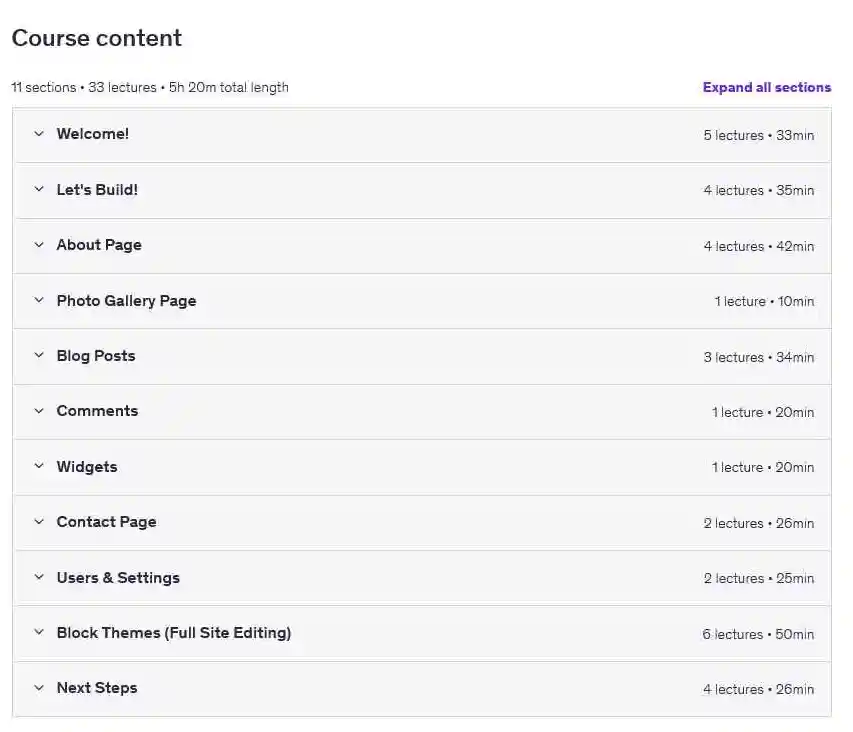Click the '5 lectures • 33min' label
The width and height of the screenshot is (853, 732).
pos(758,135)
